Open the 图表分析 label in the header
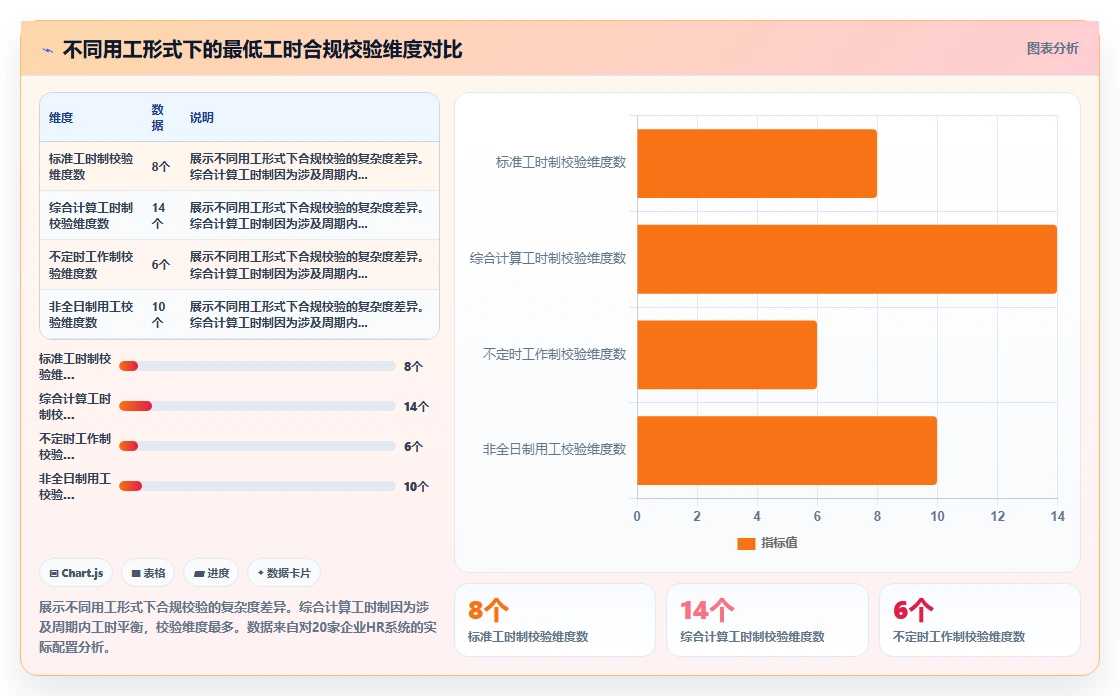The height and width of the screenshot is (696, 1120). pyautogui.click(x=1052, y=49)
